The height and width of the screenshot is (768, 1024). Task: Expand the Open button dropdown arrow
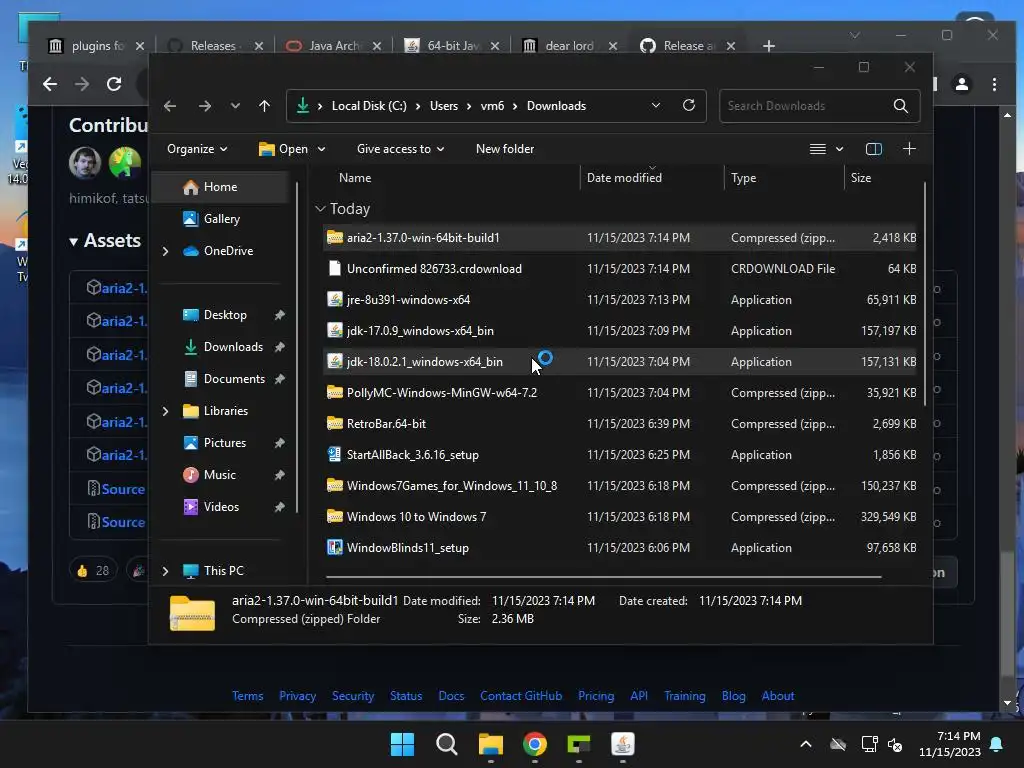(321, 149)
